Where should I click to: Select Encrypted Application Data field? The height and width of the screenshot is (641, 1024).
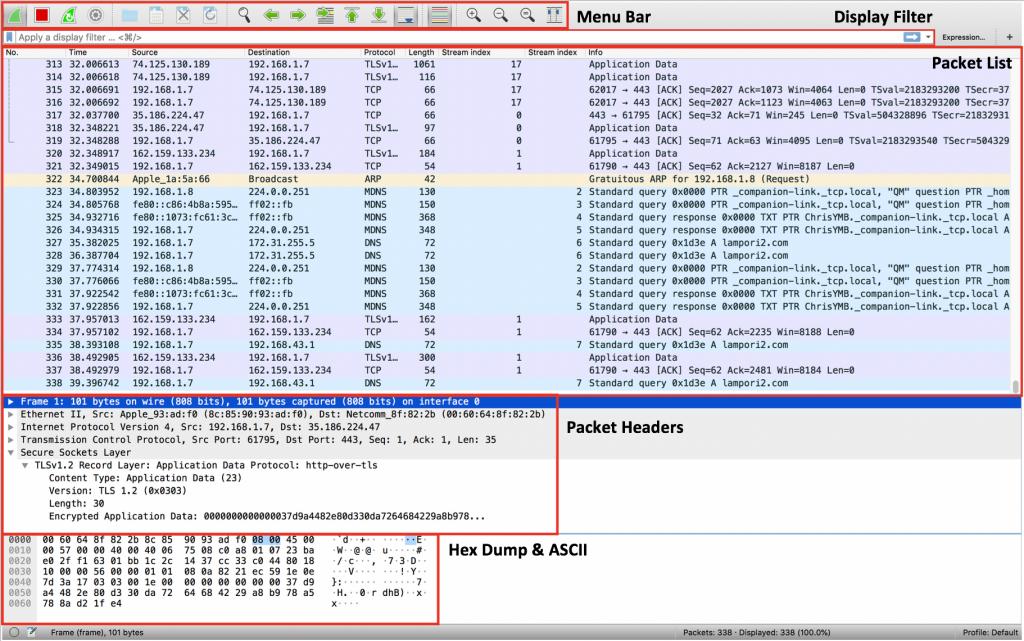[267, 516]
